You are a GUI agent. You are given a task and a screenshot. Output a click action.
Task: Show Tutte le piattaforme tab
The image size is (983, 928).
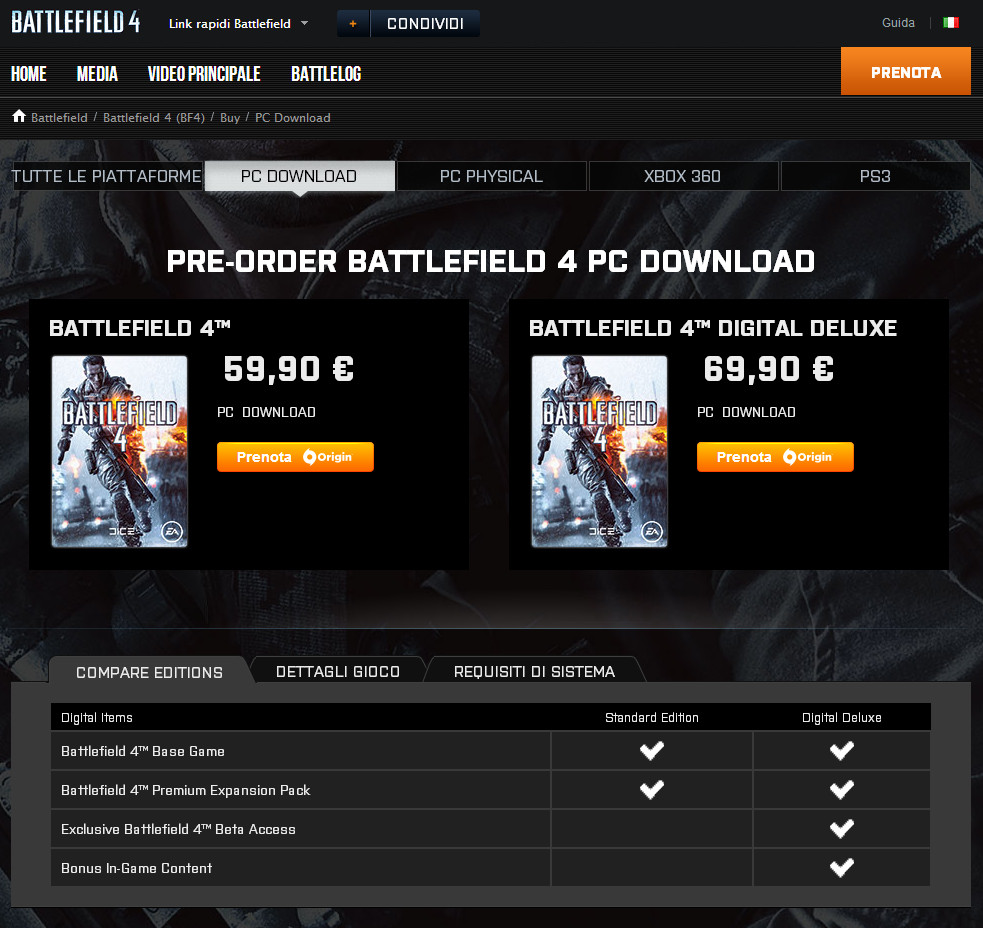[x=107, y=176]
